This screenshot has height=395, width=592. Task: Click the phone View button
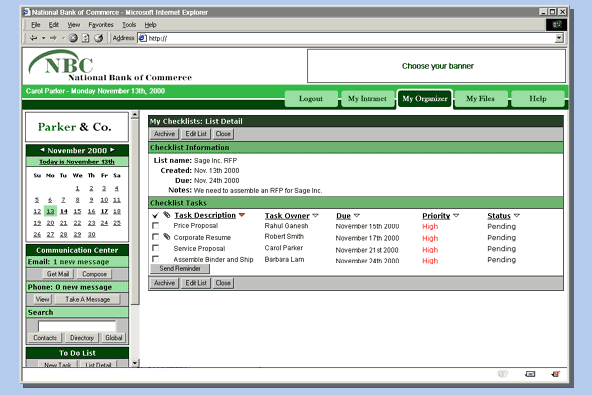pos(42,299)
